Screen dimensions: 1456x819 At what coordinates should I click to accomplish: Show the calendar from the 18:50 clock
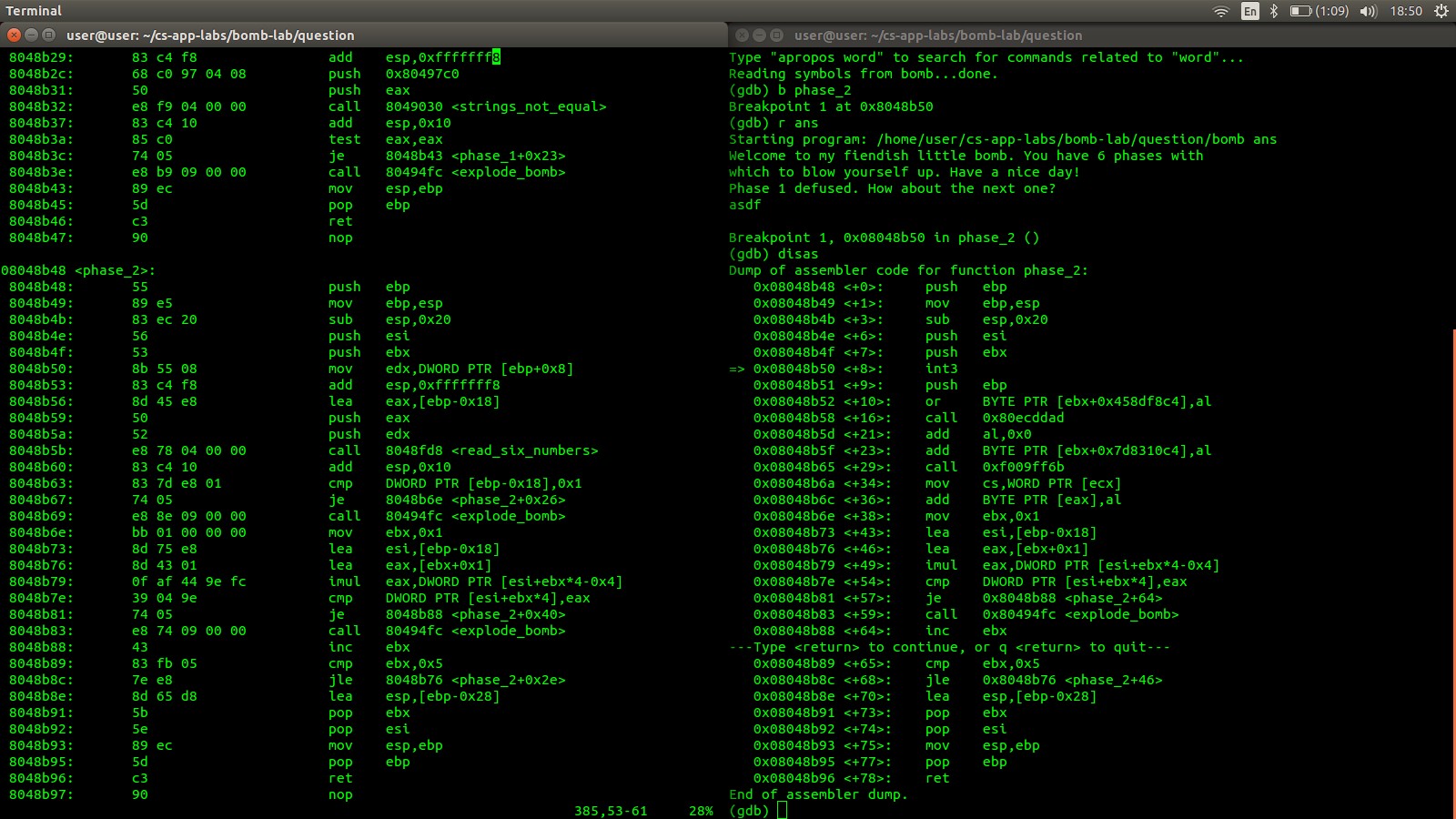(1406, 11)
